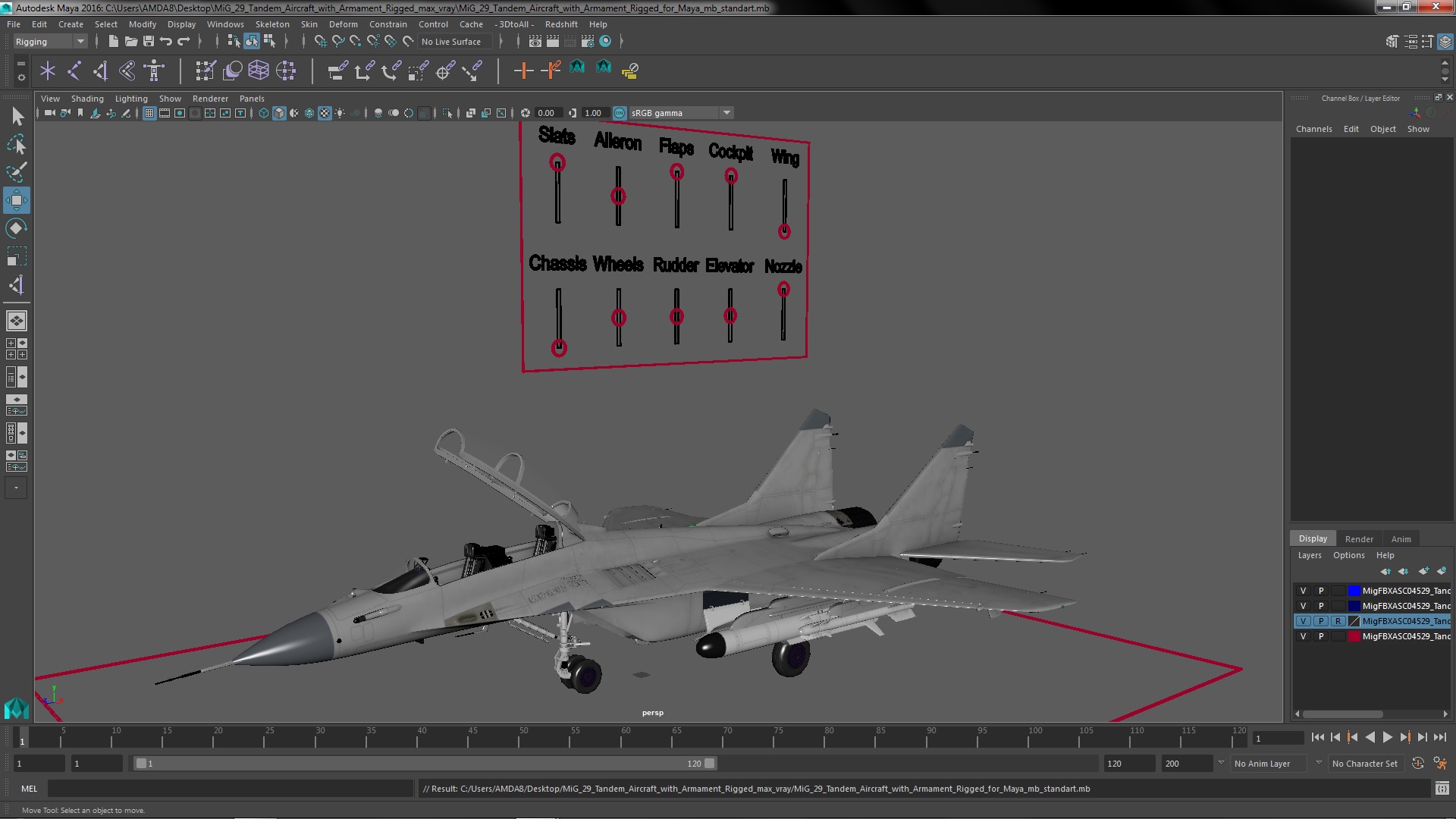Open the Deform menu
Viewport: 1456px width, 819px height.
[x=343, y=24]
